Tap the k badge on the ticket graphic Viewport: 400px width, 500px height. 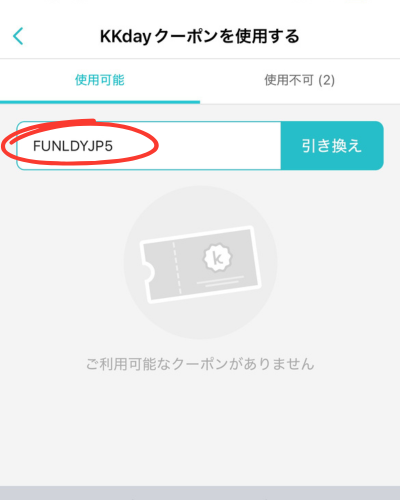point(217,258)
